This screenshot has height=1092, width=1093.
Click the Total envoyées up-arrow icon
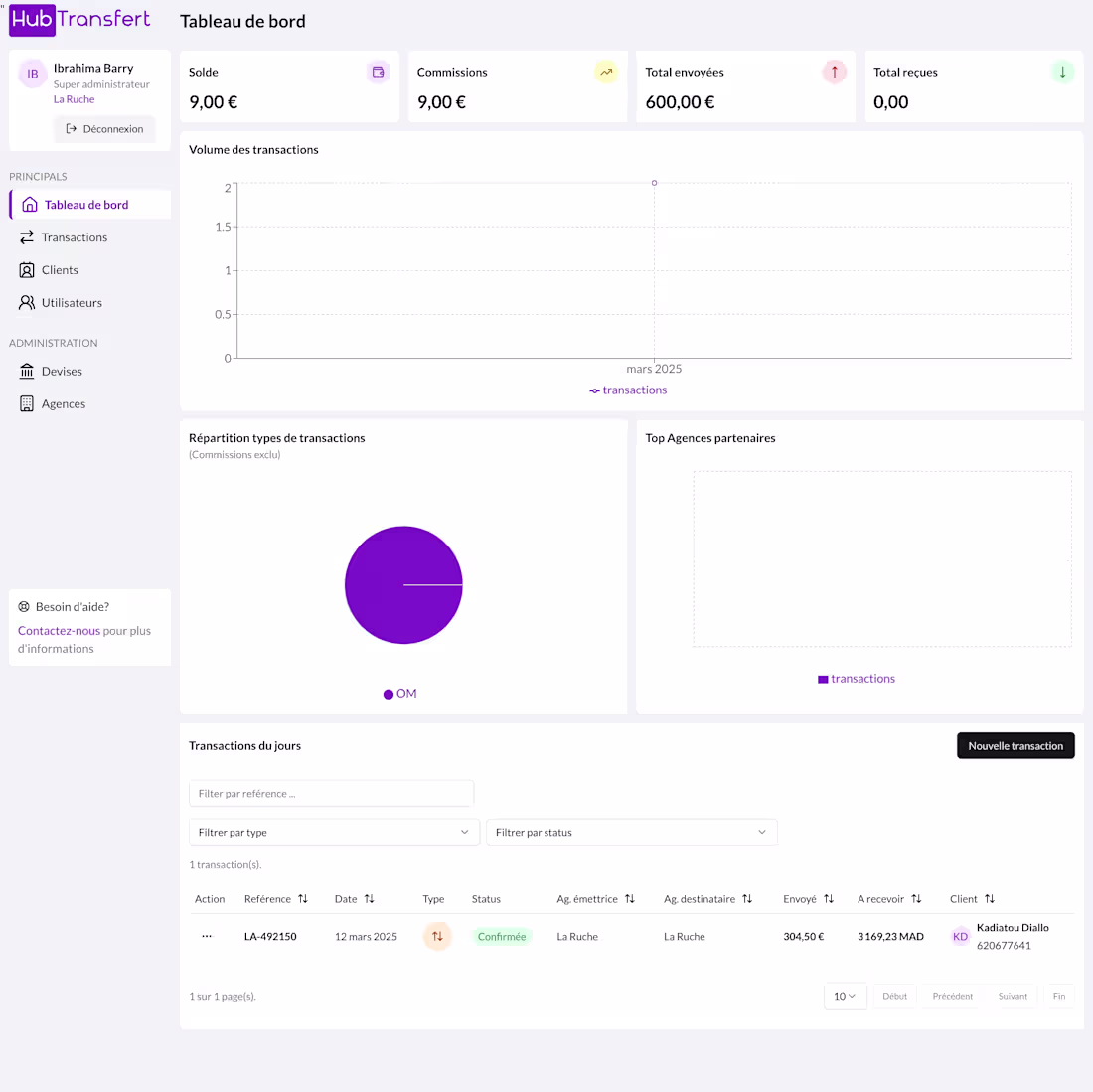point(834,72)
